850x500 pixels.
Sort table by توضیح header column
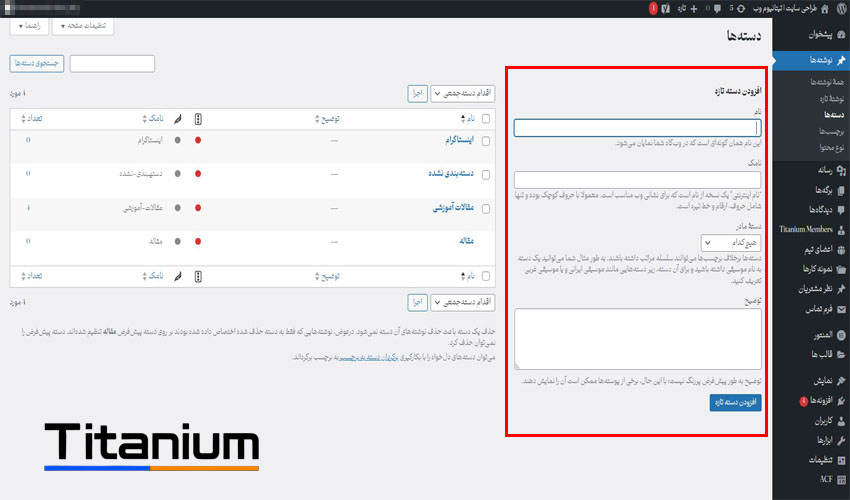tap(327, 119)
